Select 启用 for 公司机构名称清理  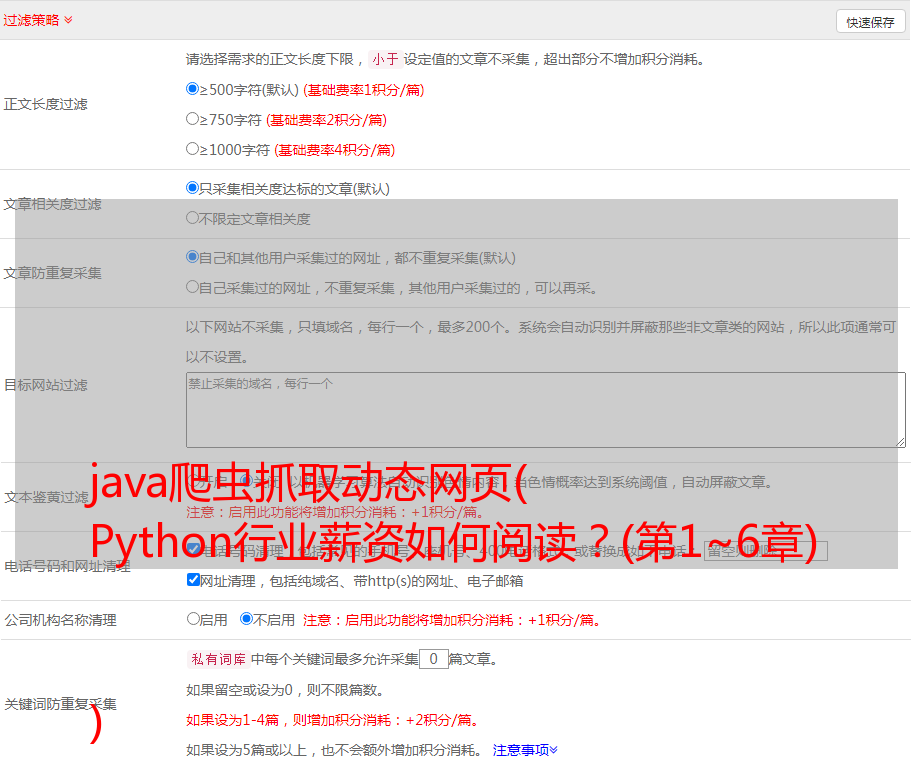[193, 619]
